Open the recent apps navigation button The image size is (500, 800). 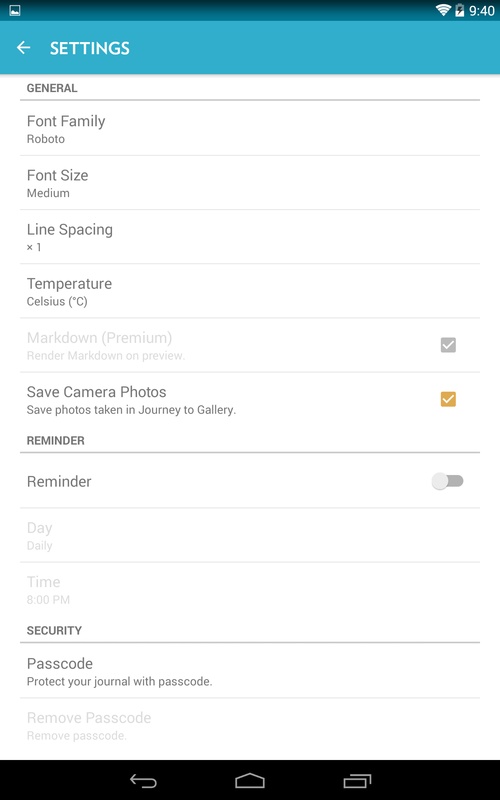357,781
